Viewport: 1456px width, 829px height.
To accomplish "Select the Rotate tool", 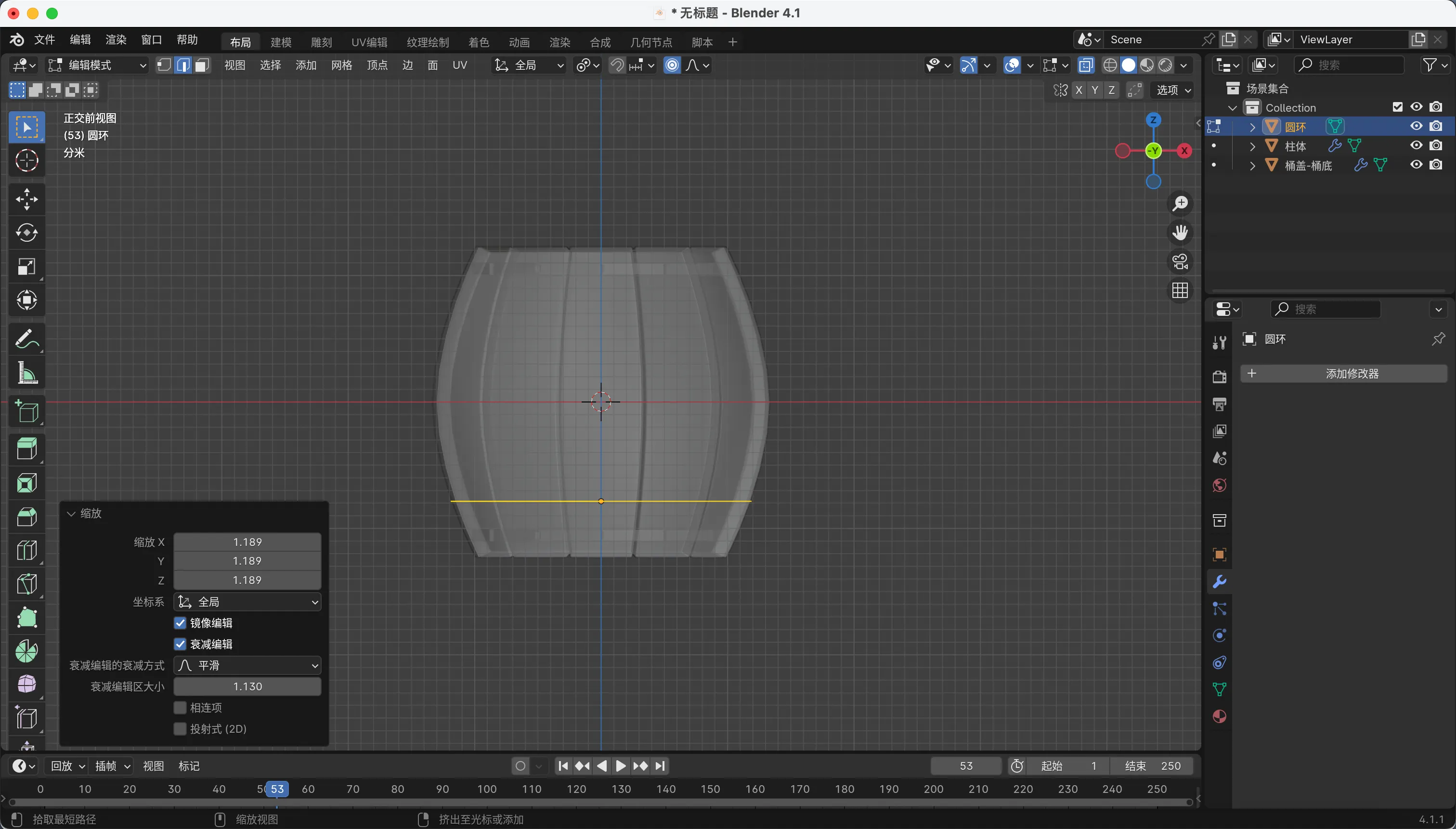I will (26, 233).
